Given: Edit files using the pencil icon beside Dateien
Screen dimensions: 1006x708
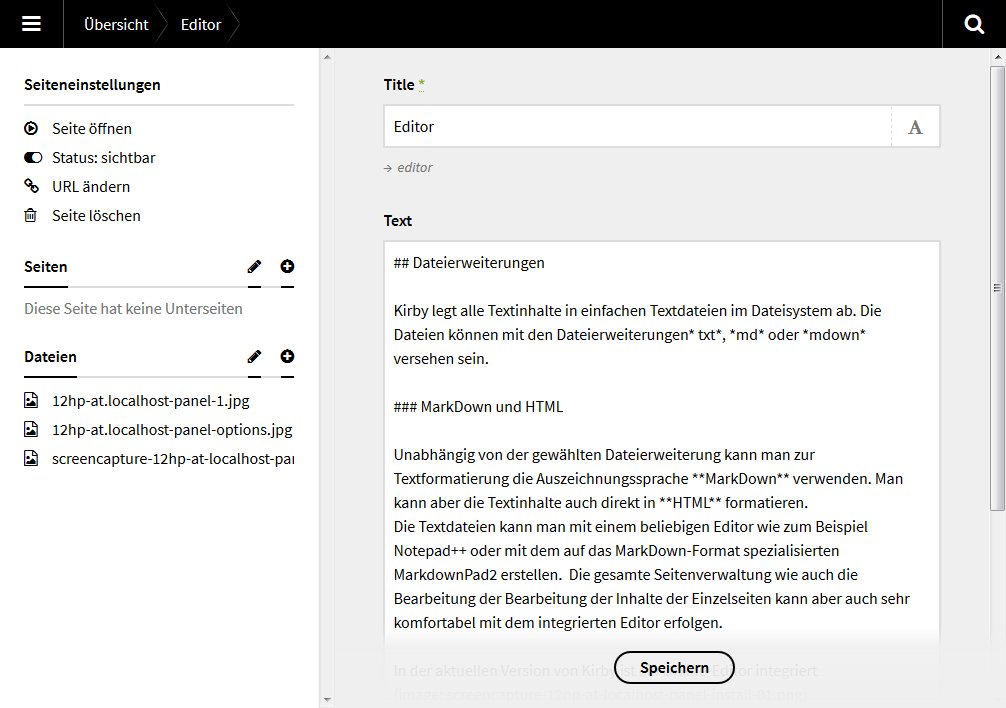Looking at the screenshot, I should [255, 357].
